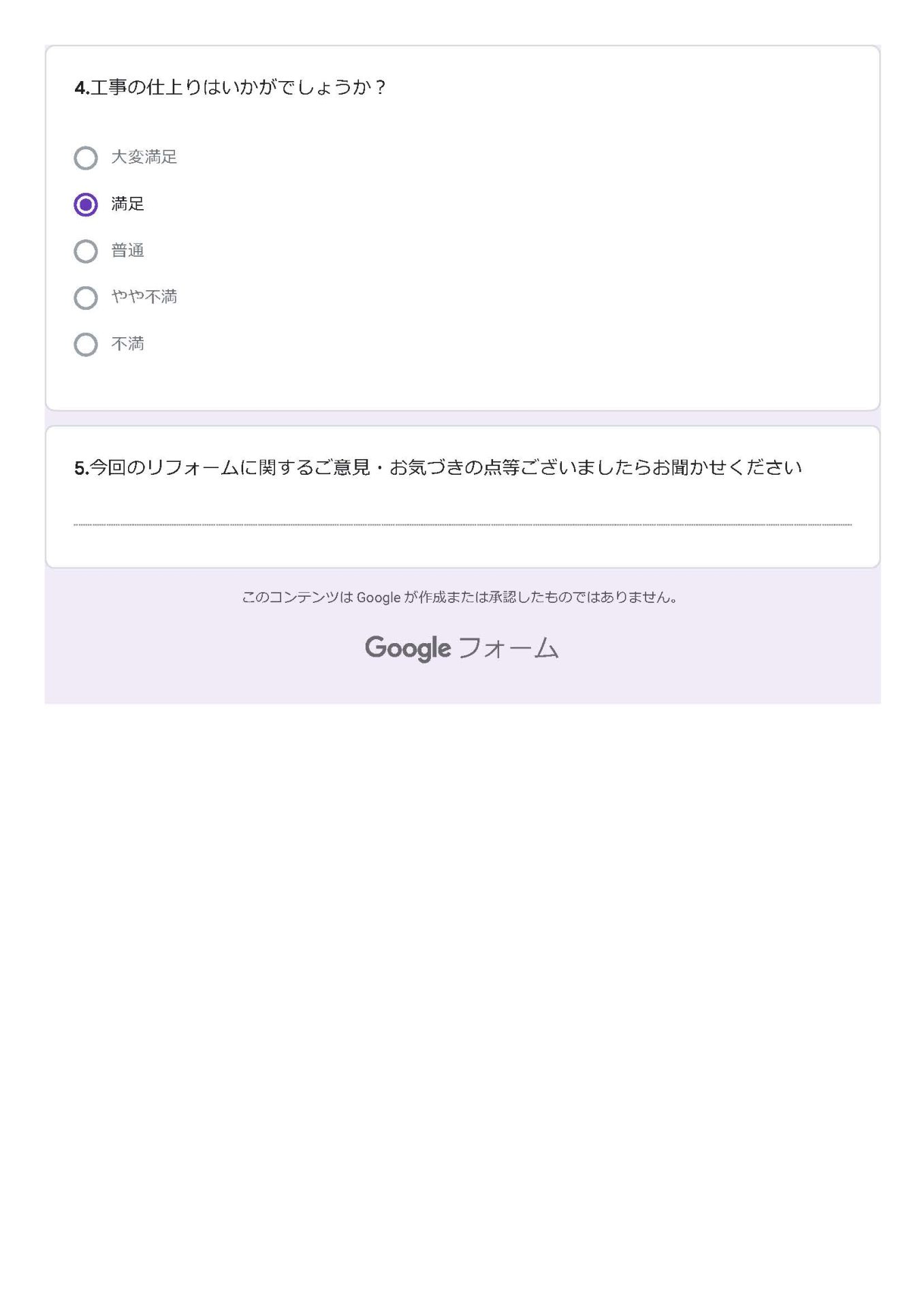Click question 5 title about リフォーム opinions

click(439, 467)
